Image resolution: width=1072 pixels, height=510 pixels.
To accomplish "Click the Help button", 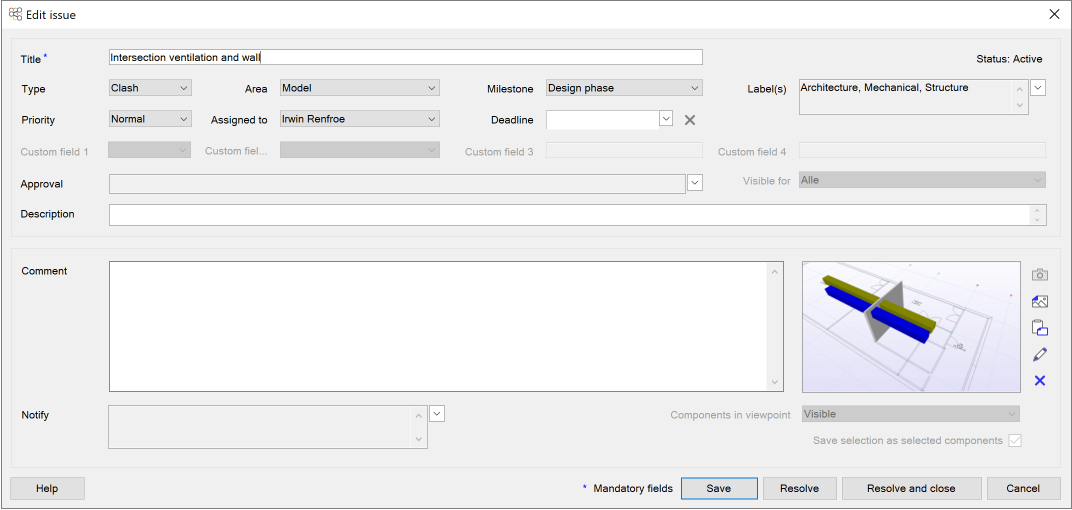I will coord(47,488).
